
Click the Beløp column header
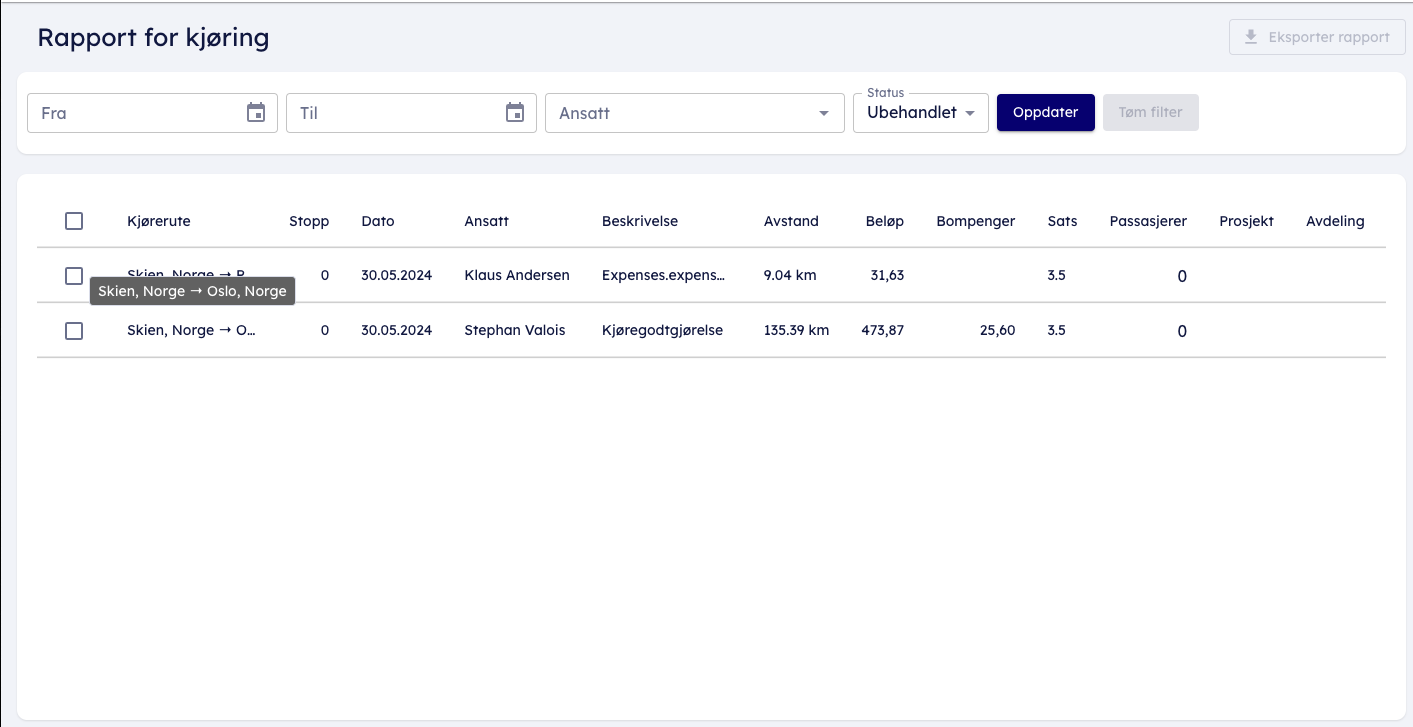point(884,221)
